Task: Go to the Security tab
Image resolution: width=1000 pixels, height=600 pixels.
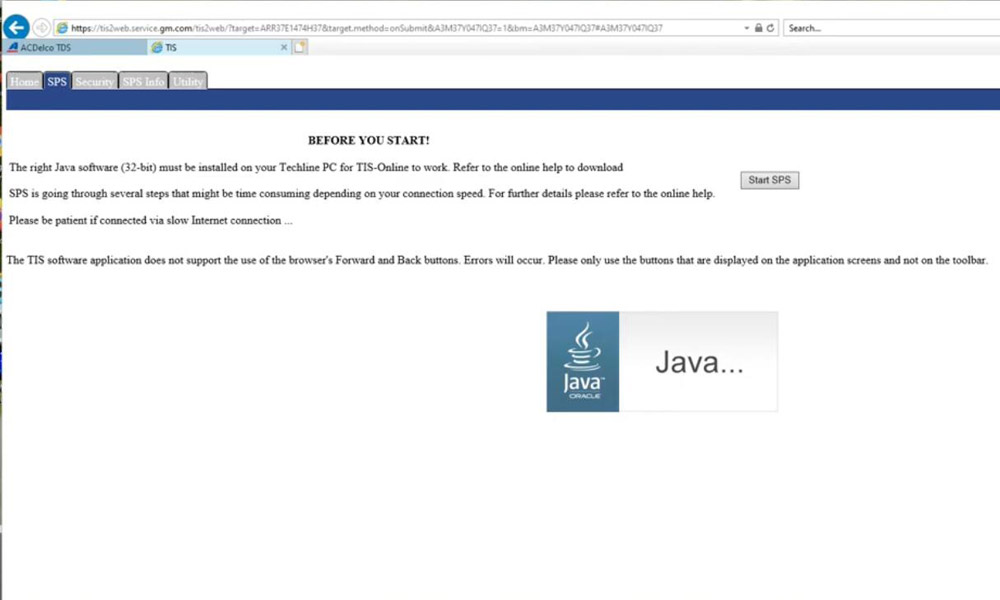Action: tap(94, 82)
